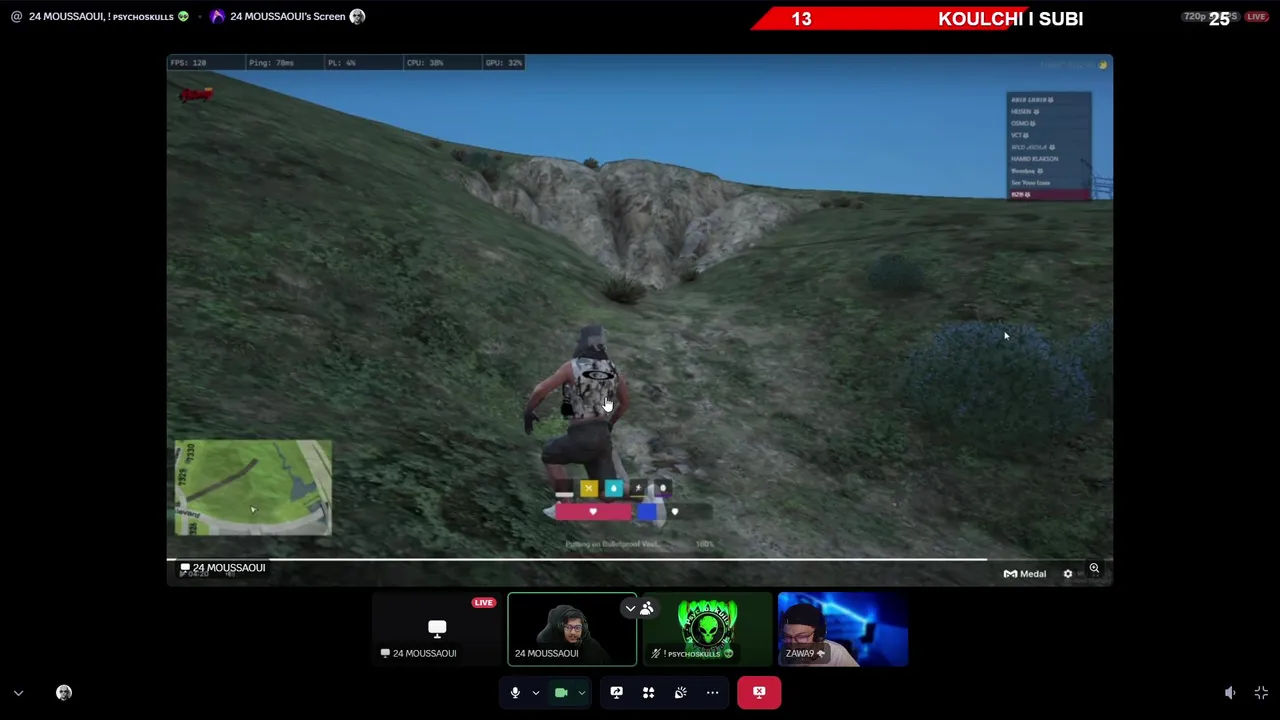1280x720 pixels.
Task: Click the streamer avatar beside screen title
Action: (357, 16)
